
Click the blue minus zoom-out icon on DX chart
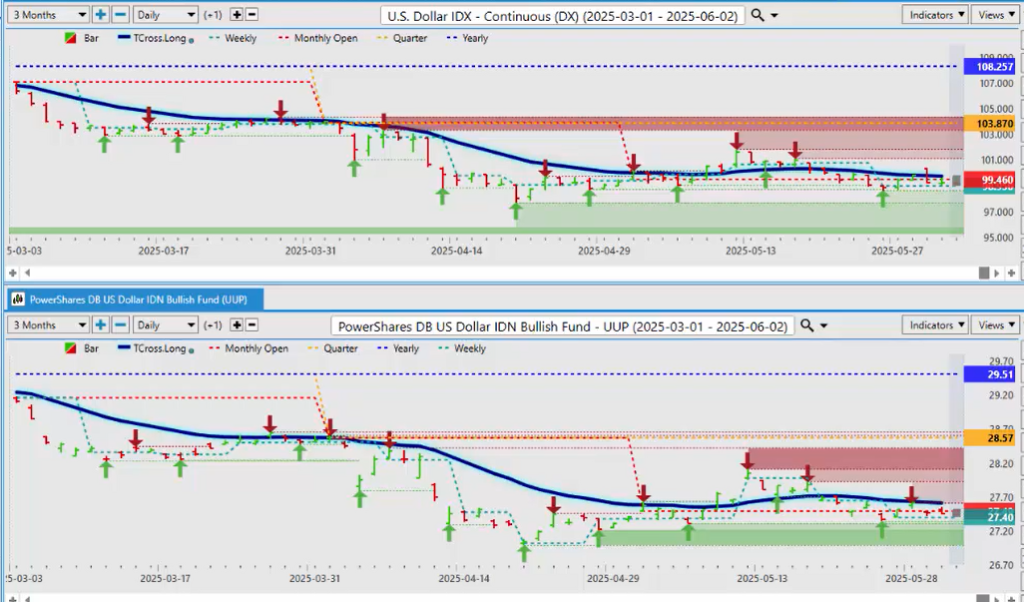119,15
